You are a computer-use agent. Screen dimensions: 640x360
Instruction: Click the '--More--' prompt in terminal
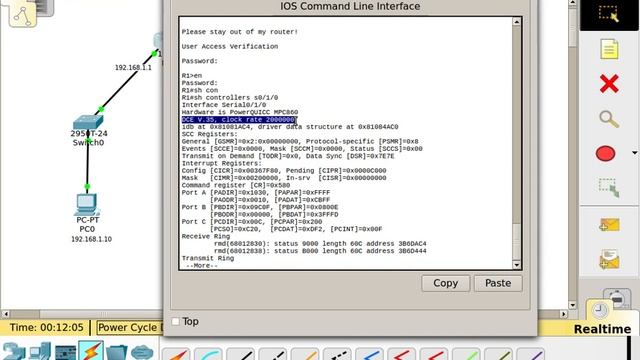(x=202, y=266)
